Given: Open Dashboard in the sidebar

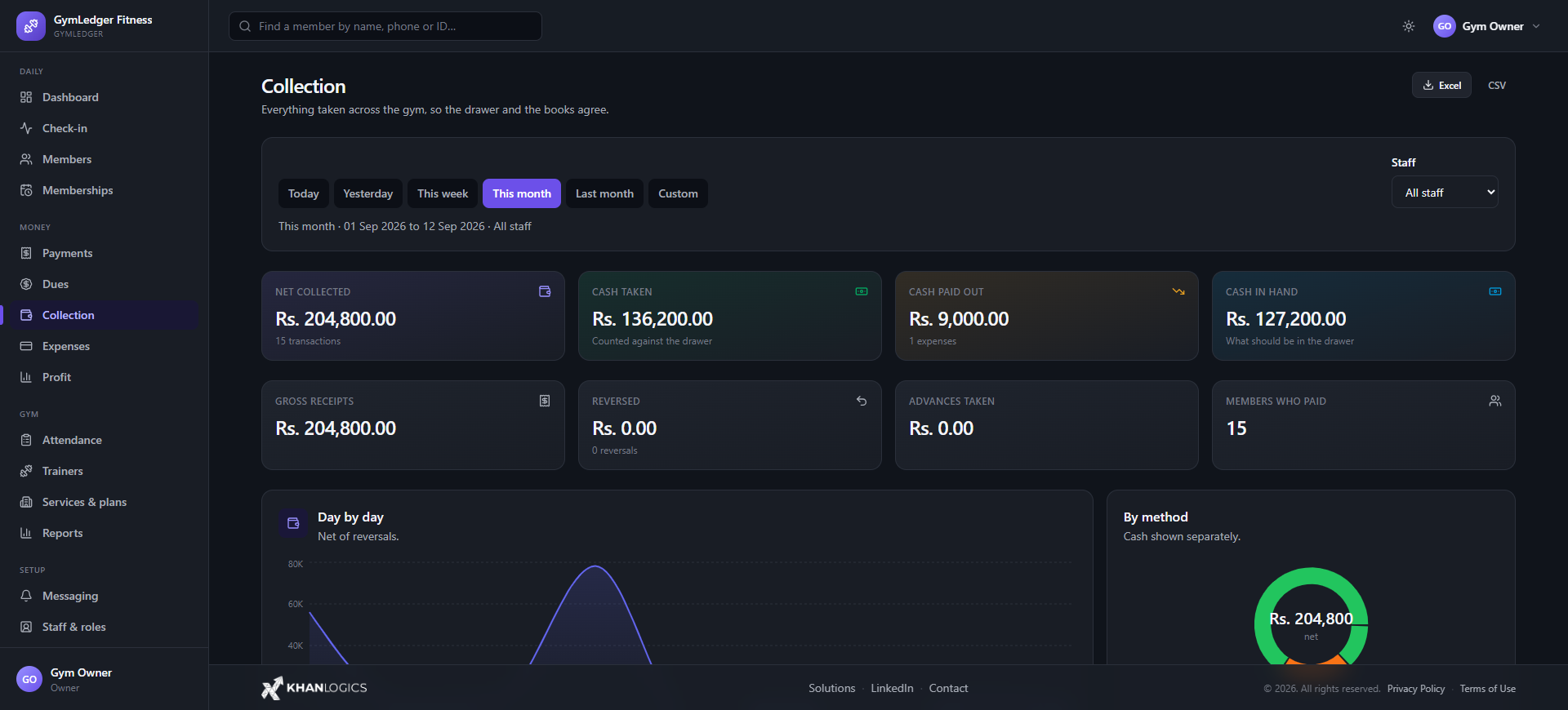Looking at the screenshot, I should [105, 97].
